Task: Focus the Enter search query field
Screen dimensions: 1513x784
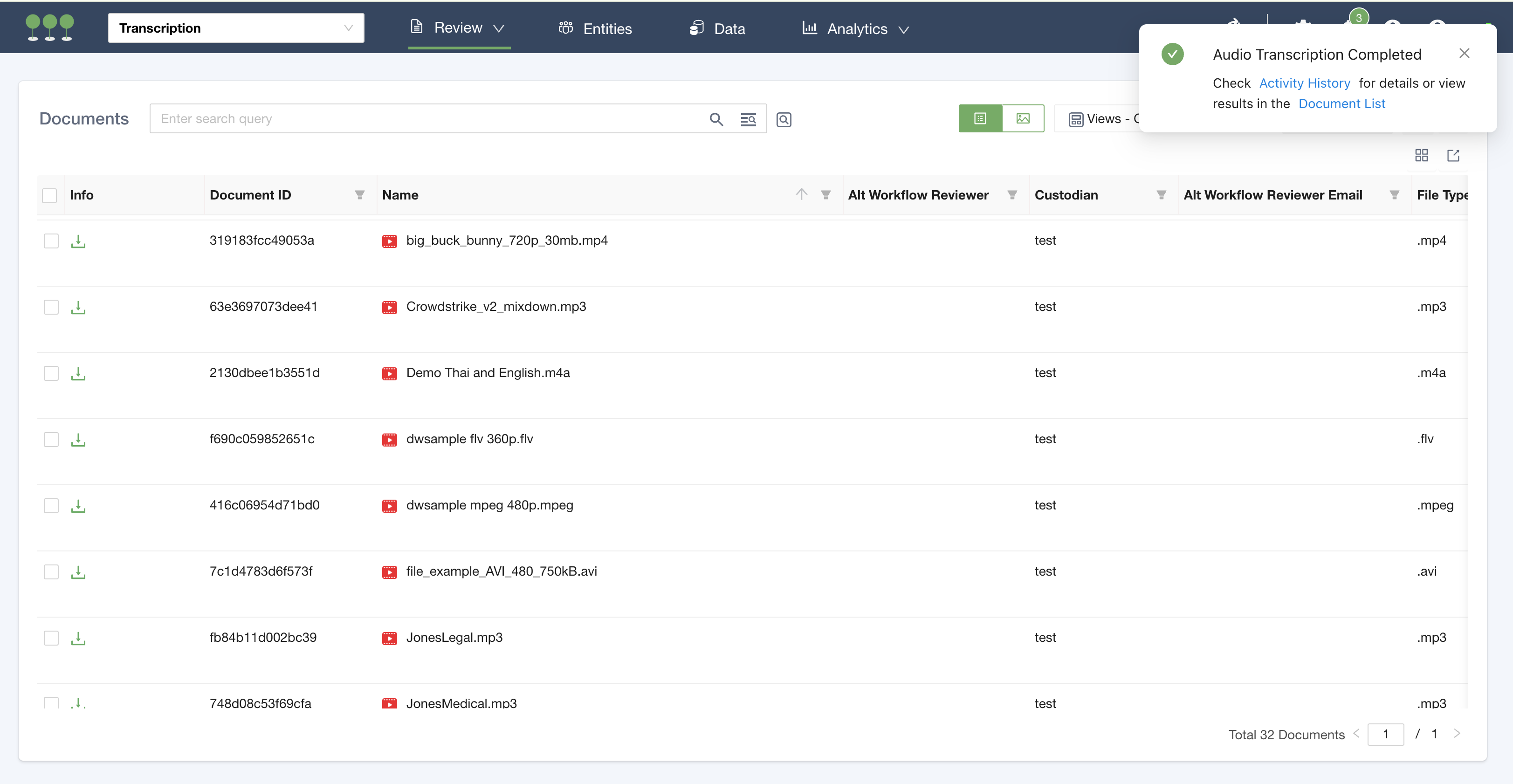Action: point(429,119)
